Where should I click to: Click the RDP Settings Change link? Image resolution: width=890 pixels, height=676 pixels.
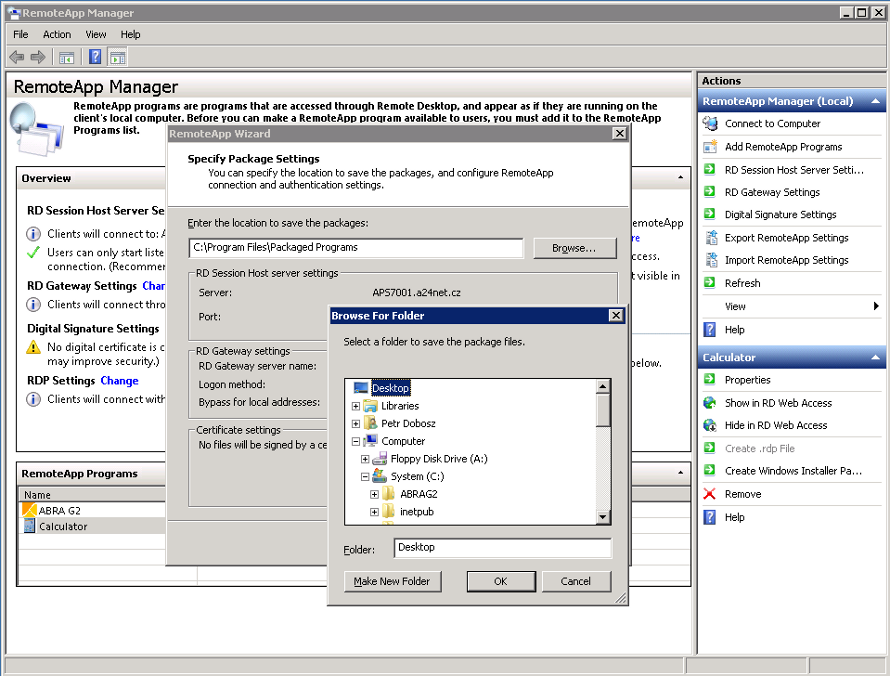(x=119, y=381)
